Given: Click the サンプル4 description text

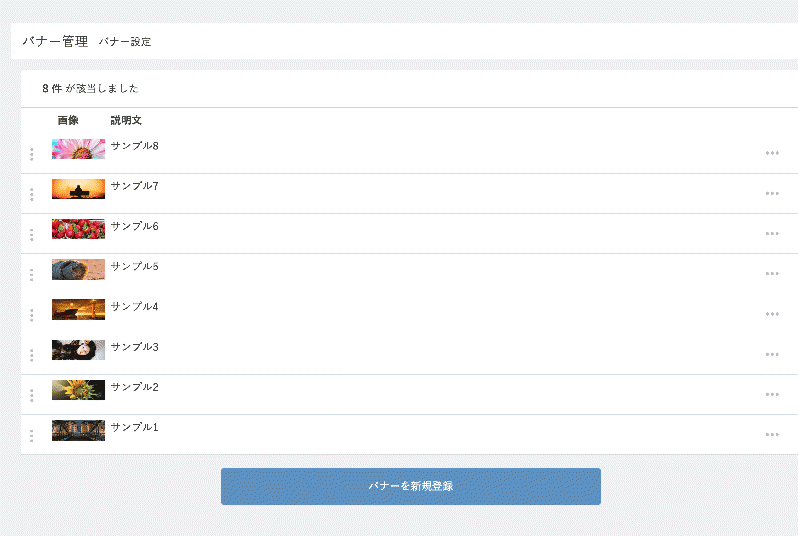Looking at the screenshot, I should tap(134, 306).
